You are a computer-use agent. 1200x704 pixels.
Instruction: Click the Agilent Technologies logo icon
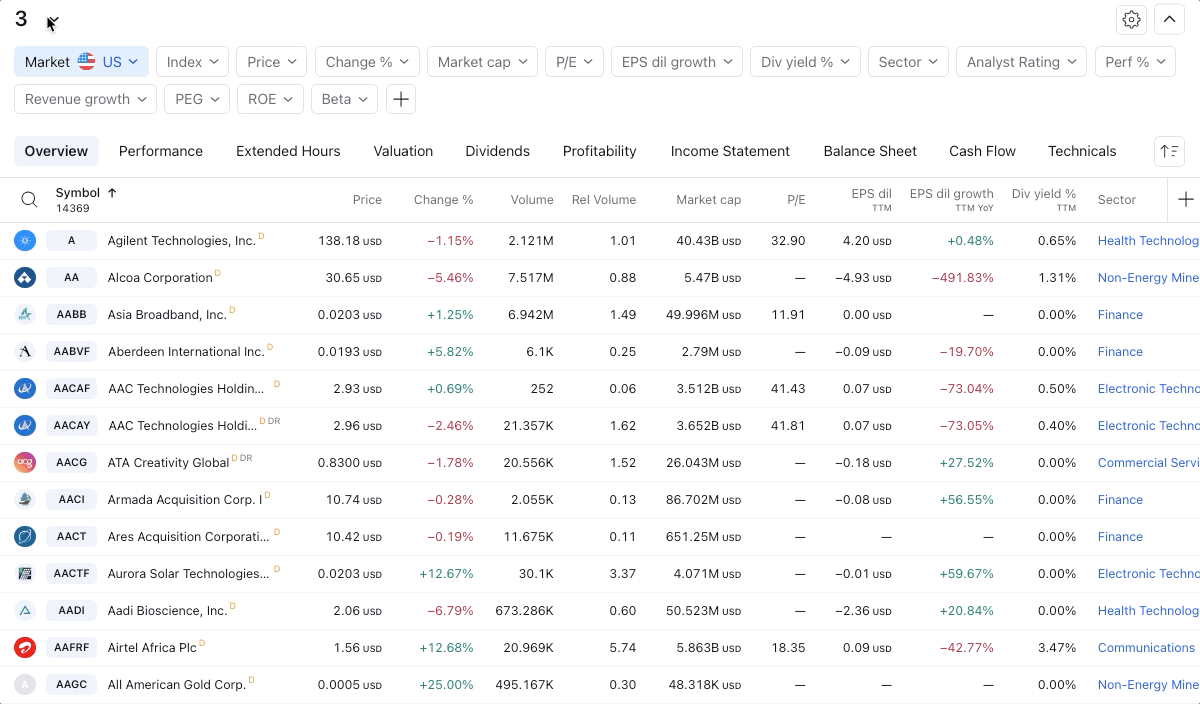click(25, 241)
